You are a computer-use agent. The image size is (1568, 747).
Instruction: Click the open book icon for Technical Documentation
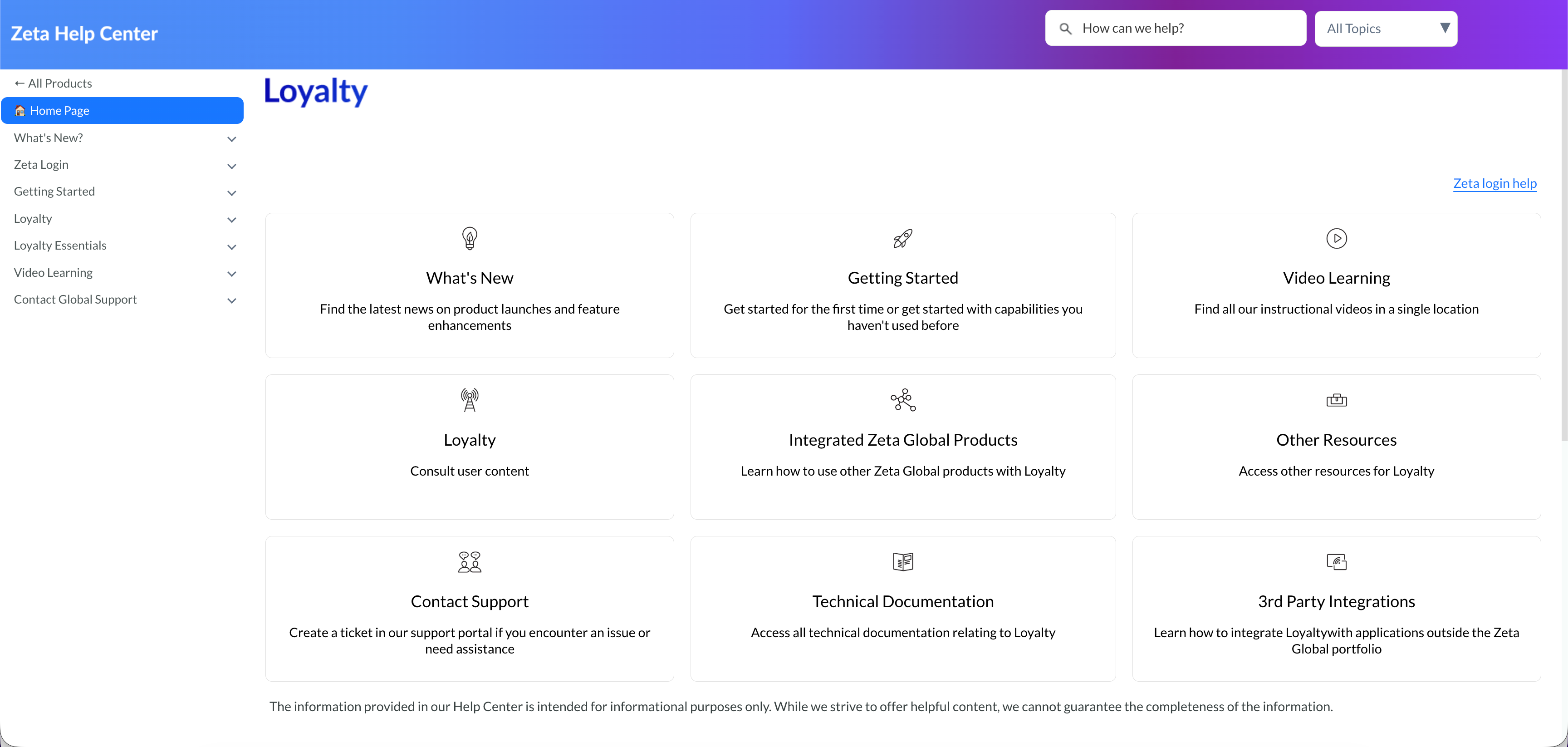[x=903, y=562]
